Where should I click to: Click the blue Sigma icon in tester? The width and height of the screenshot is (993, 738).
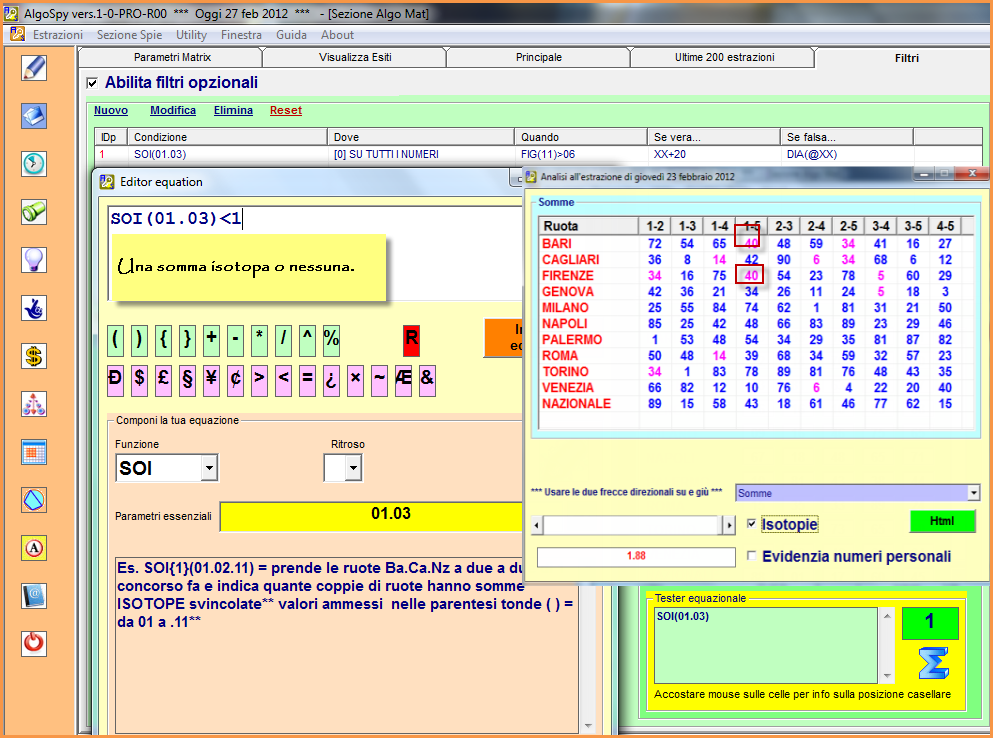pos(931,664)
